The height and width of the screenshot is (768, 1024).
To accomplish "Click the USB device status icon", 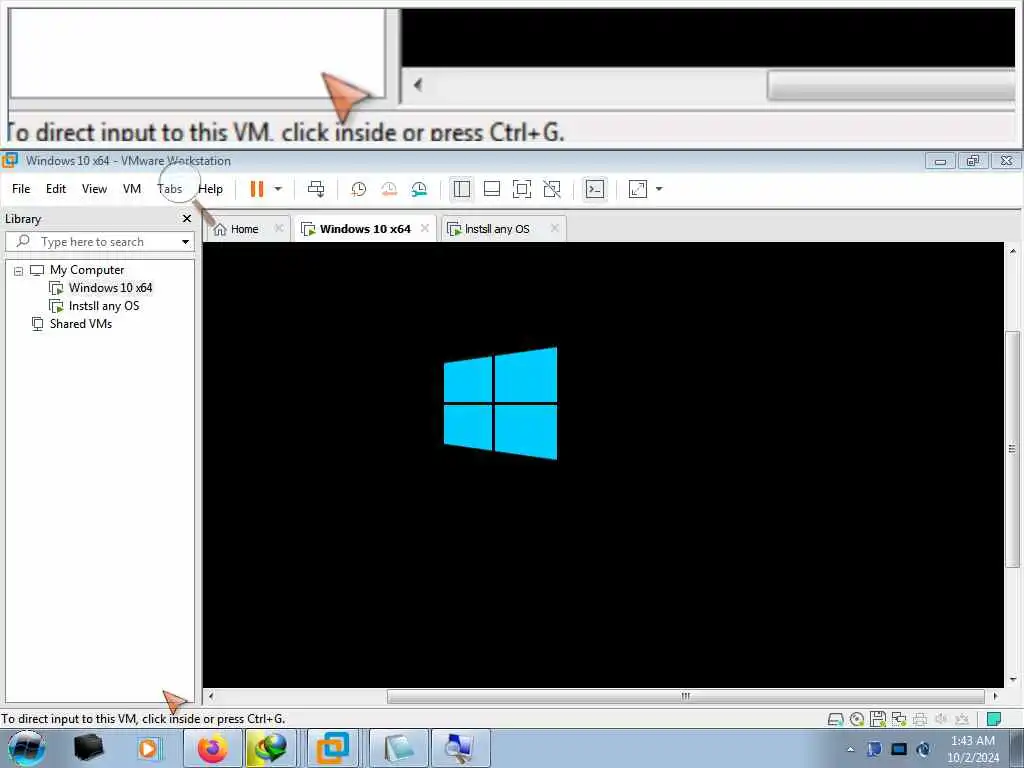I will click(x=962, y=719).
